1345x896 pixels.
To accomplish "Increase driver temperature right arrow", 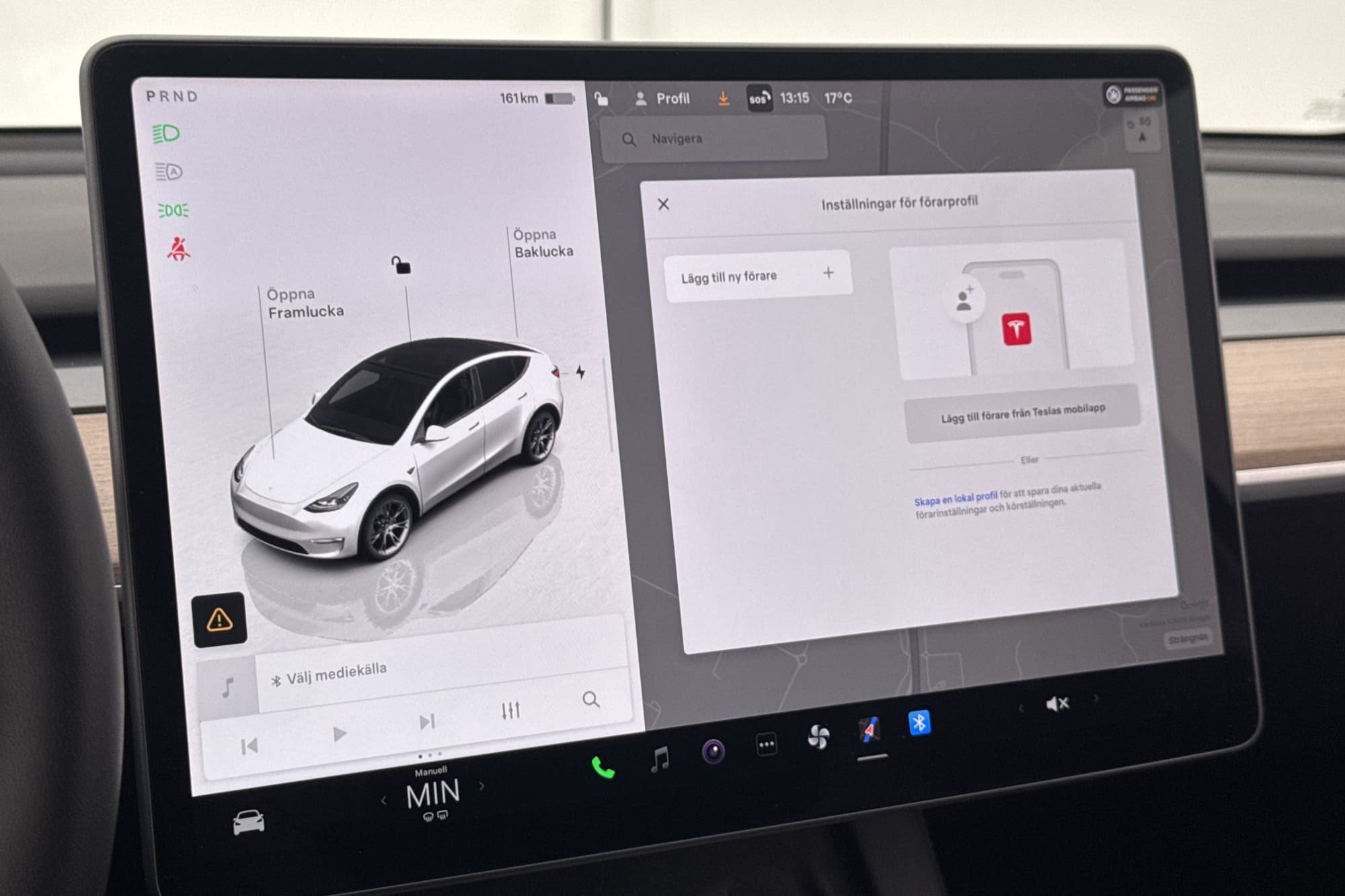I will tap(482, 785).
